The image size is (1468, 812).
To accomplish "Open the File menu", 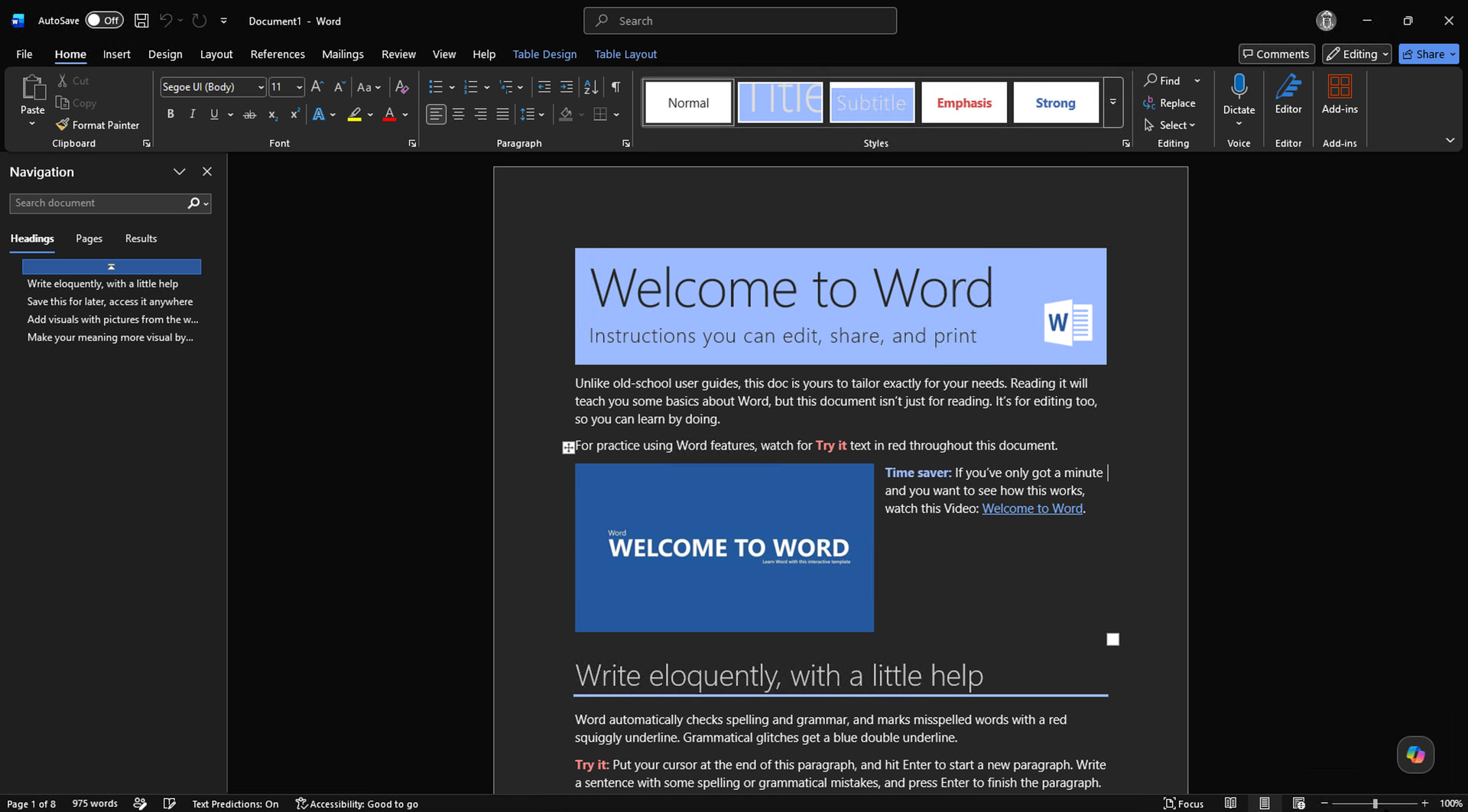I will (24, 54).
